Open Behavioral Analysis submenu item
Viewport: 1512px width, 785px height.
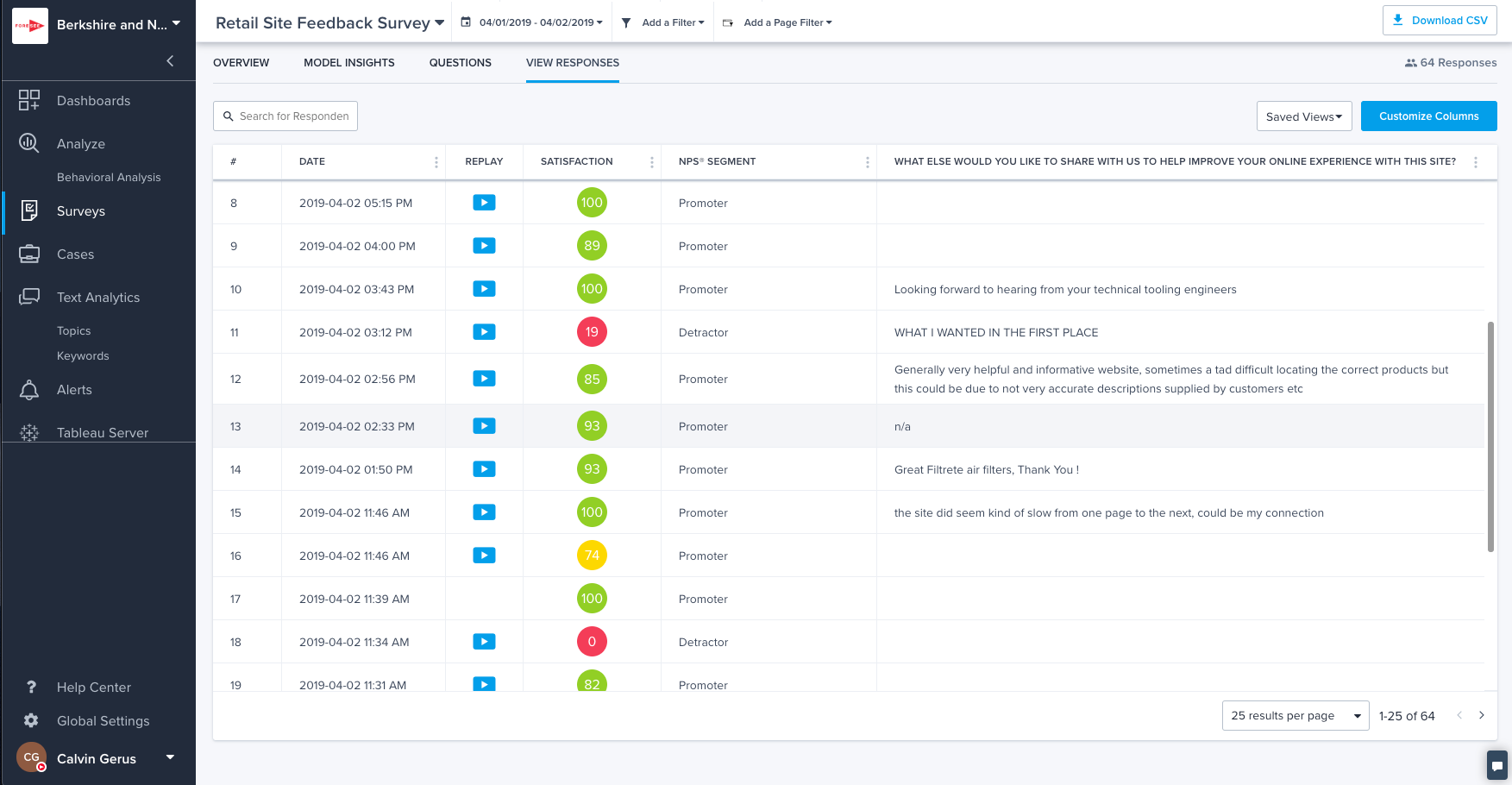109,177
